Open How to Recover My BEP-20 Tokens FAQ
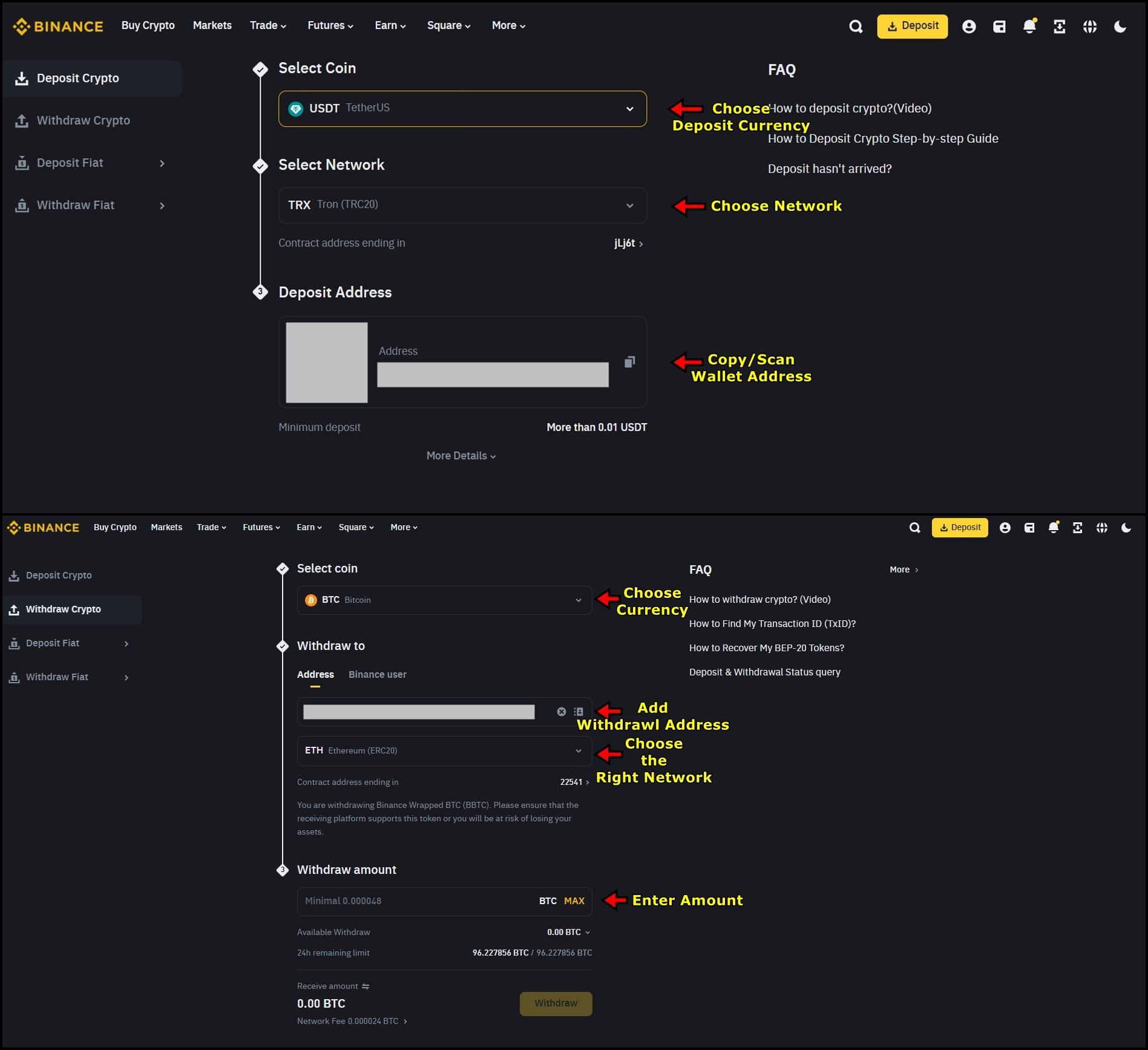Screen dimensions: 1148x1050 click(x=767, y=648)
